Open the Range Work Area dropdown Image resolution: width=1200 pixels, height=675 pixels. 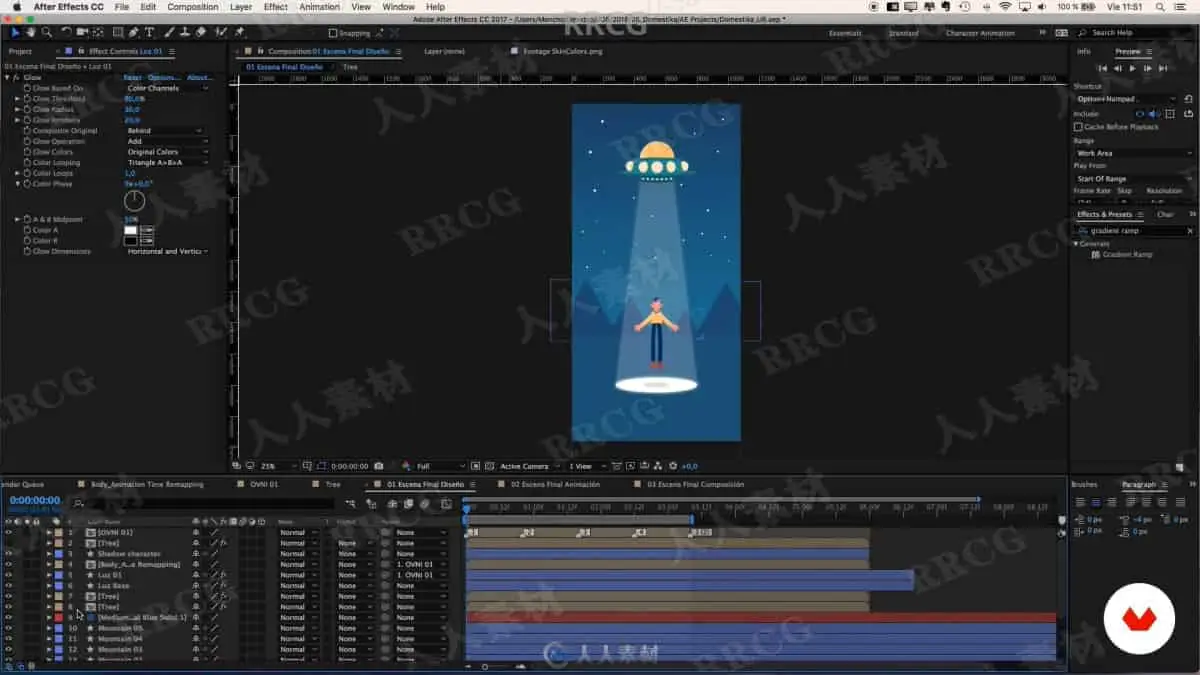pyautogui.click(x=1134, y=153)
